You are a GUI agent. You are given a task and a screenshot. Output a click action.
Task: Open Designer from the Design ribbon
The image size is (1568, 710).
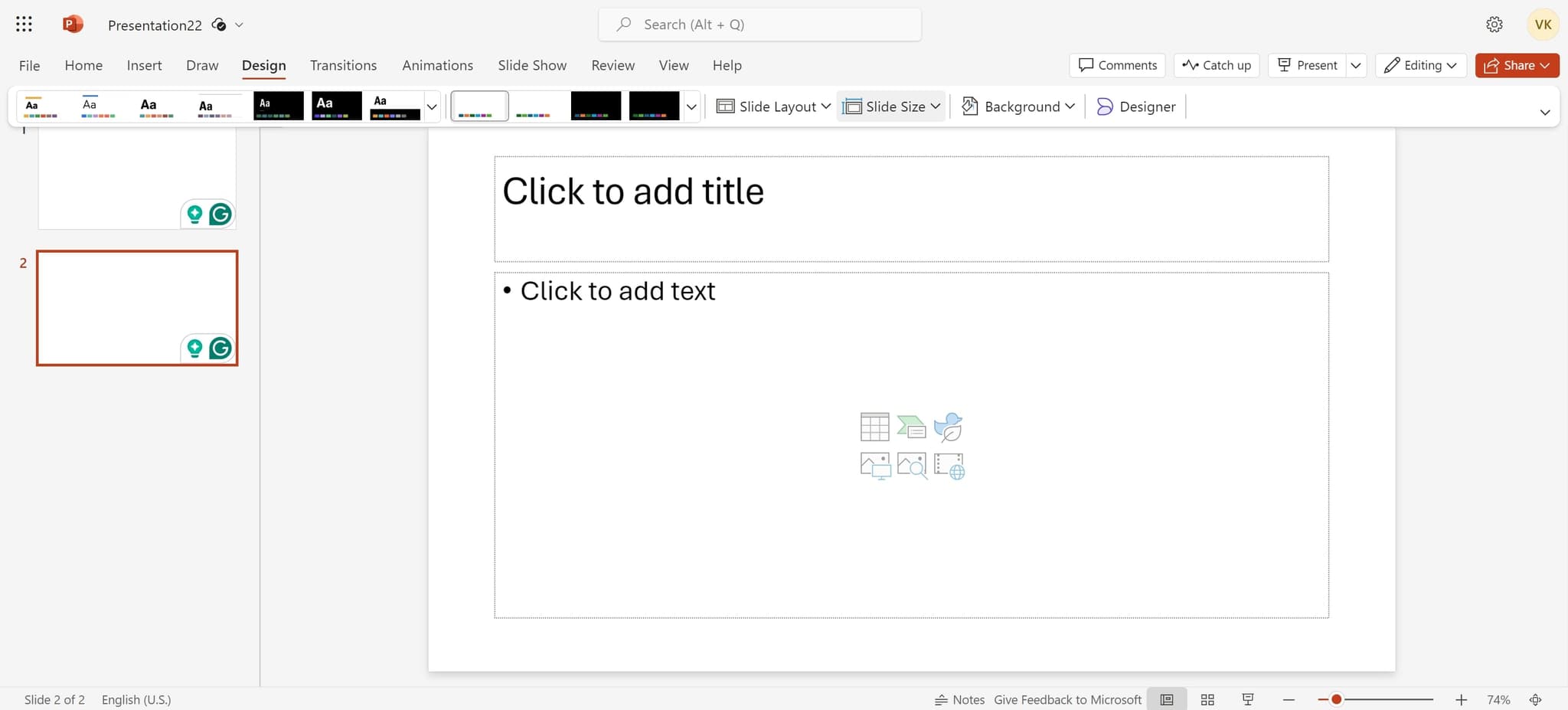[1135, 106]
